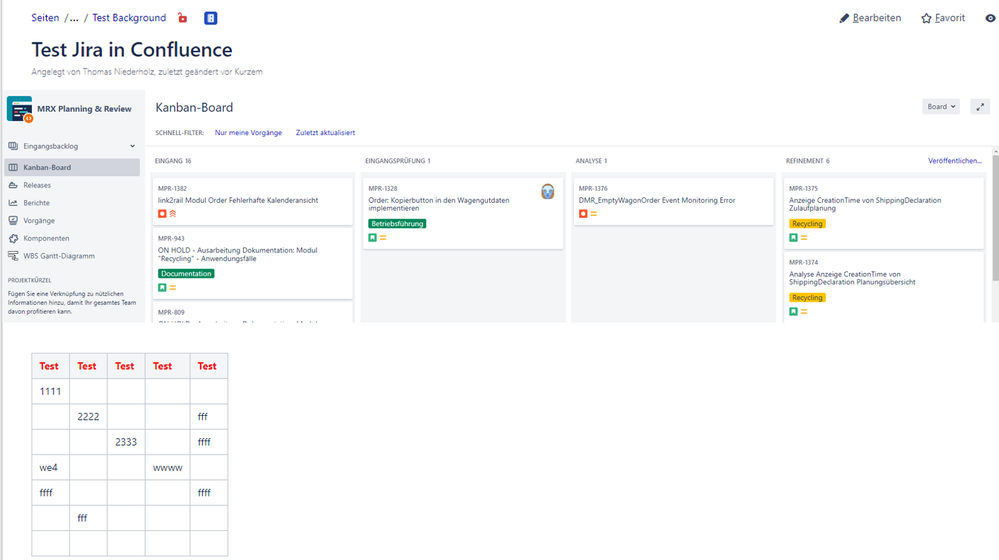Screen dimensions: 999x560
Task: Click the highest priority arrows icon on MPR-1382
Action: coord(173,214)
